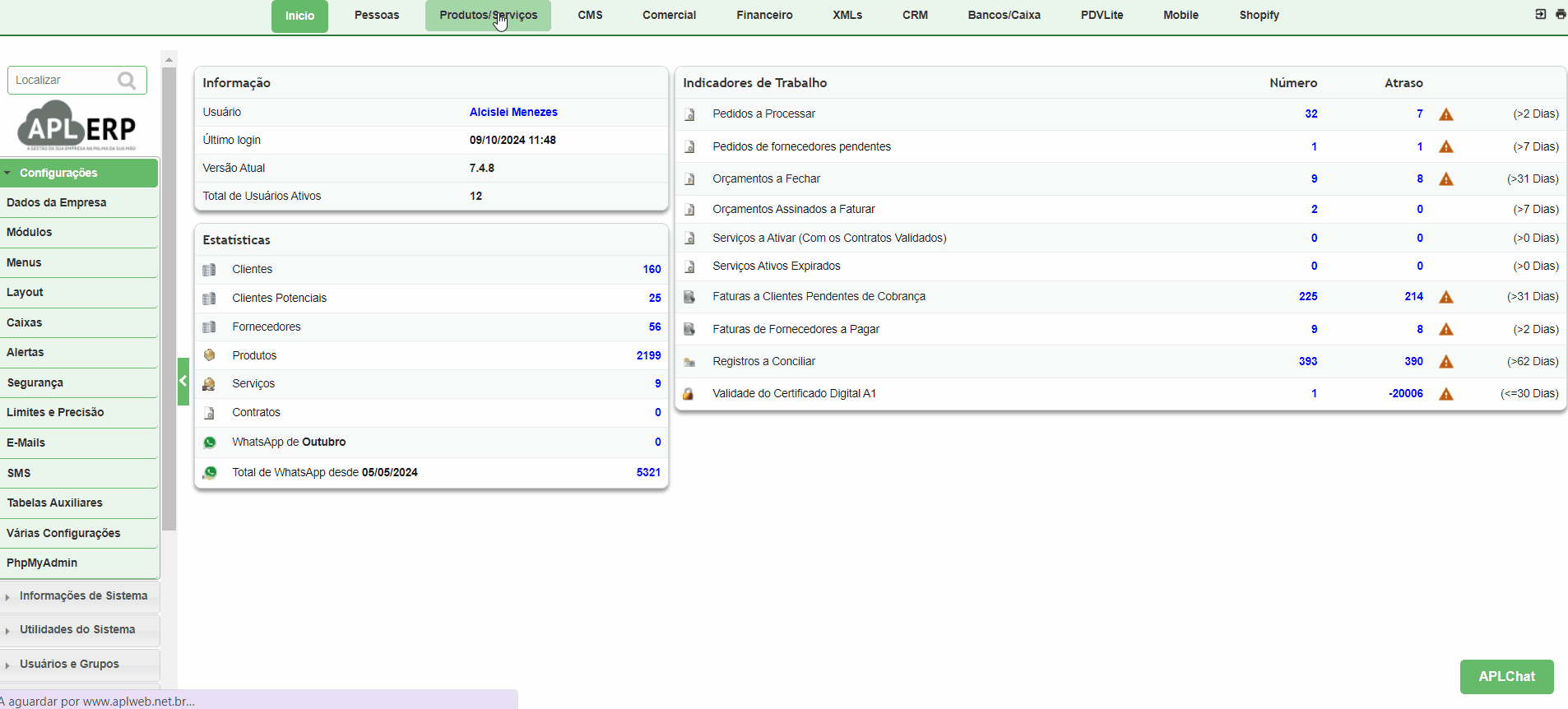This screenshot has height=709, width=1568.
Task: Click warning triangle for Registros a Conciliar
Action: [x=1446, y=362]
